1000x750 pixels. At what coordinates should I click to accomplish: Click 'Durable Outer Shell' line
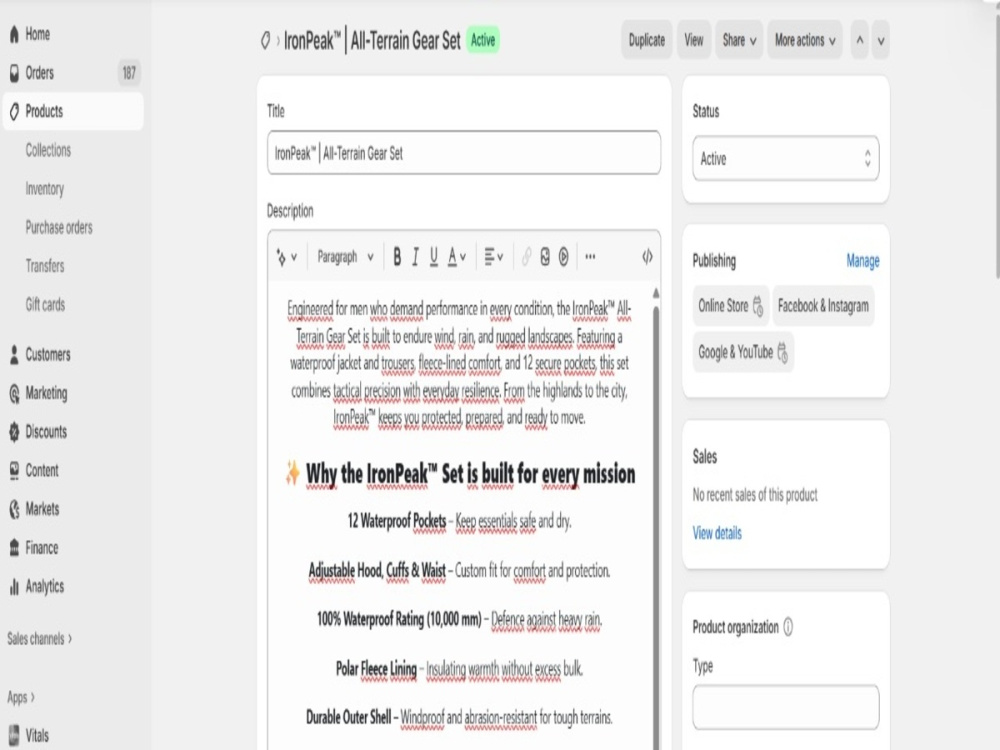(x=459, y=718)
